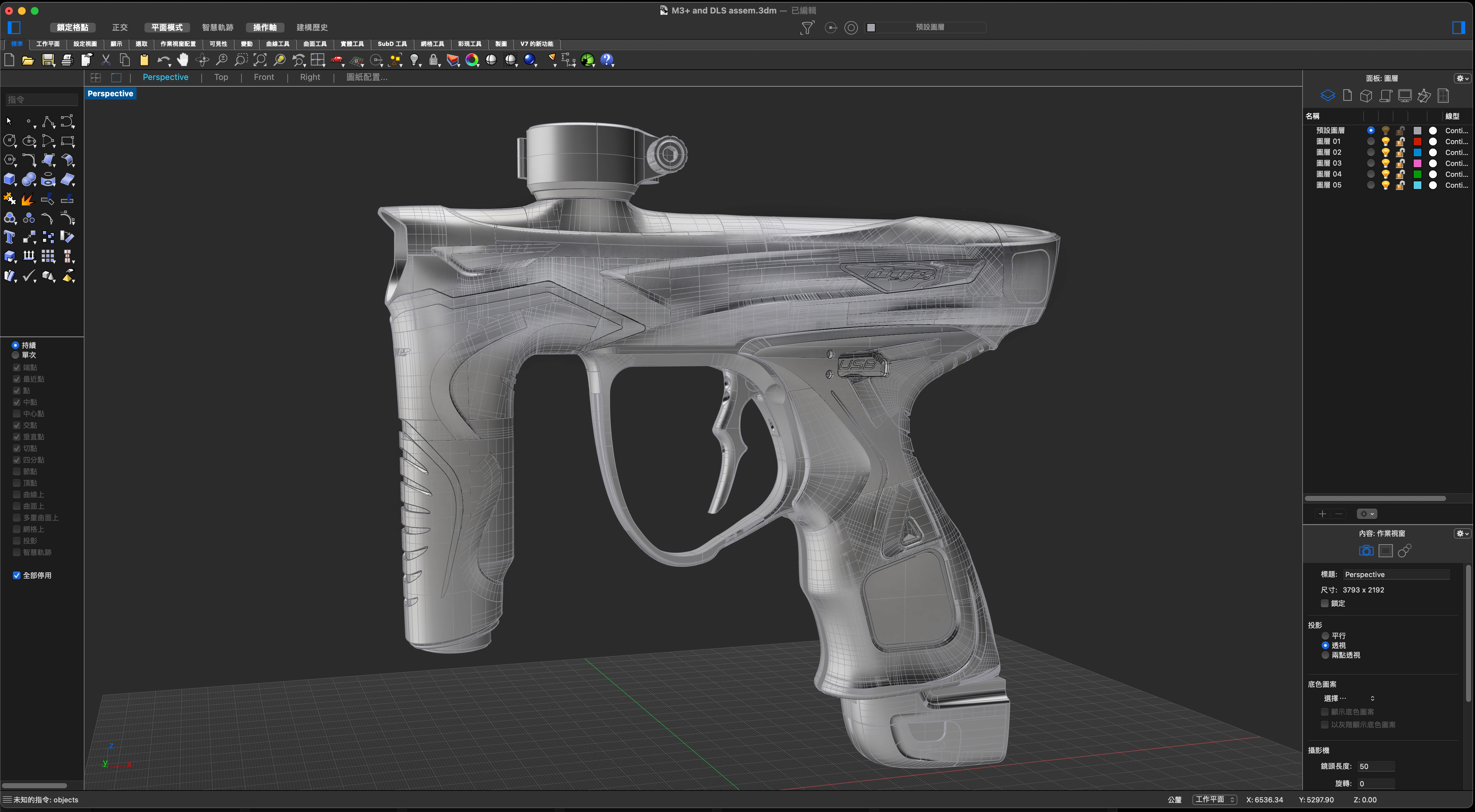Click the New file icon in the toolbar

point(9,60)
